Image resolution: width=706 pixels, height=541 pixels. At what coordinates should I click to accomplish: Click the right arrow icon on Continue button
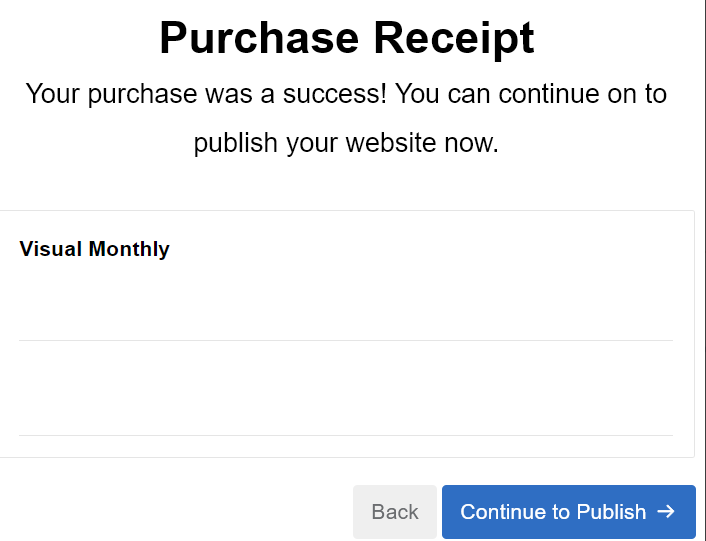coord(666,512)
